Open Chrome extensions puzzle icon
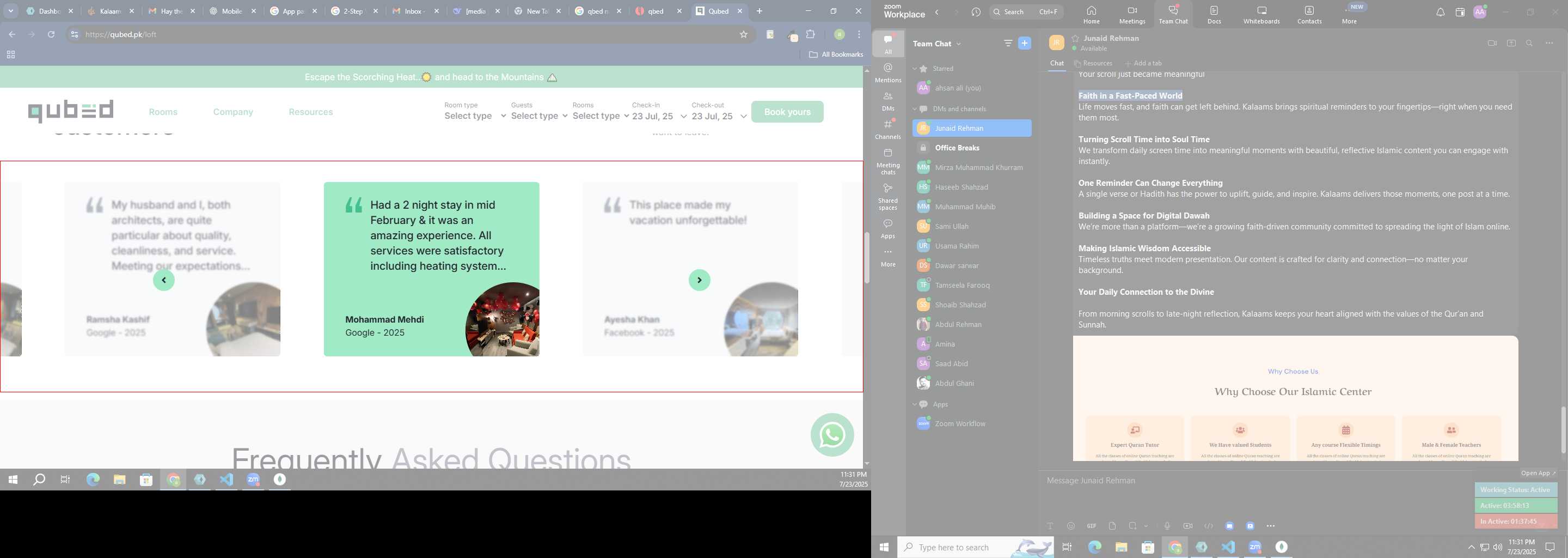Screen dimensions: 1568x558 click(x=810, y=34)
